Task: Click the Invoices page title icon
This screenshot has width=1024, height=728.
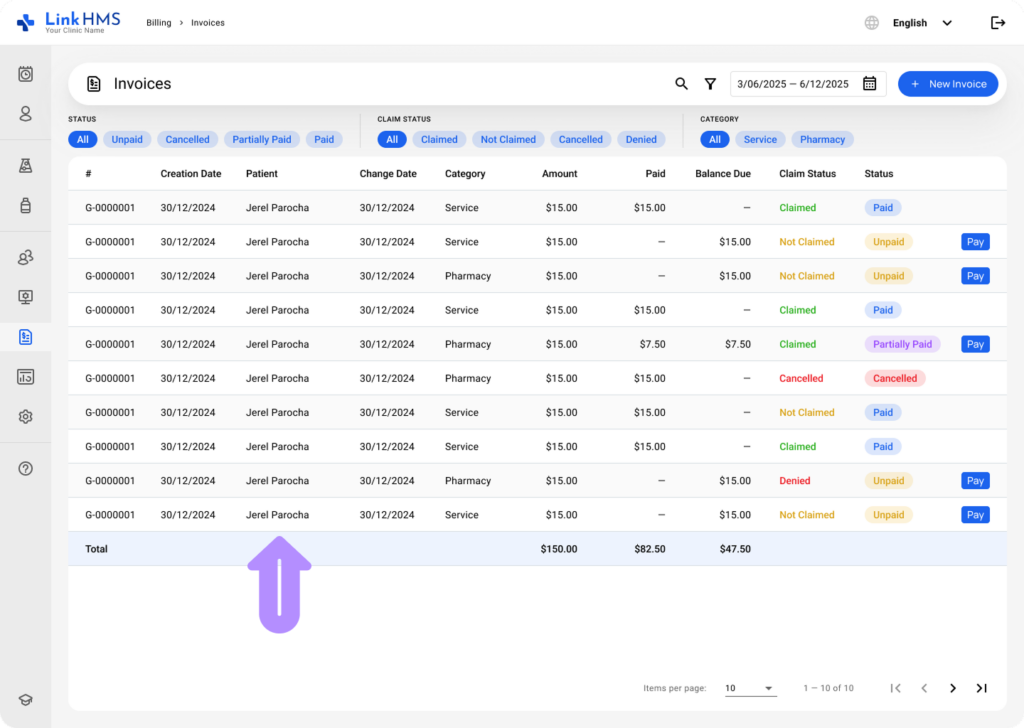Action: (x=94, y=84)
